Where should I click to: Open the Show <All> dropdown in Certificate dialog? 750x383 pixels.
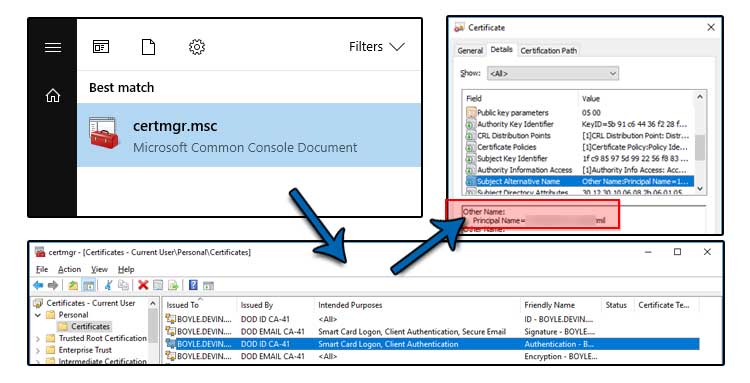[x=553, y=74]
